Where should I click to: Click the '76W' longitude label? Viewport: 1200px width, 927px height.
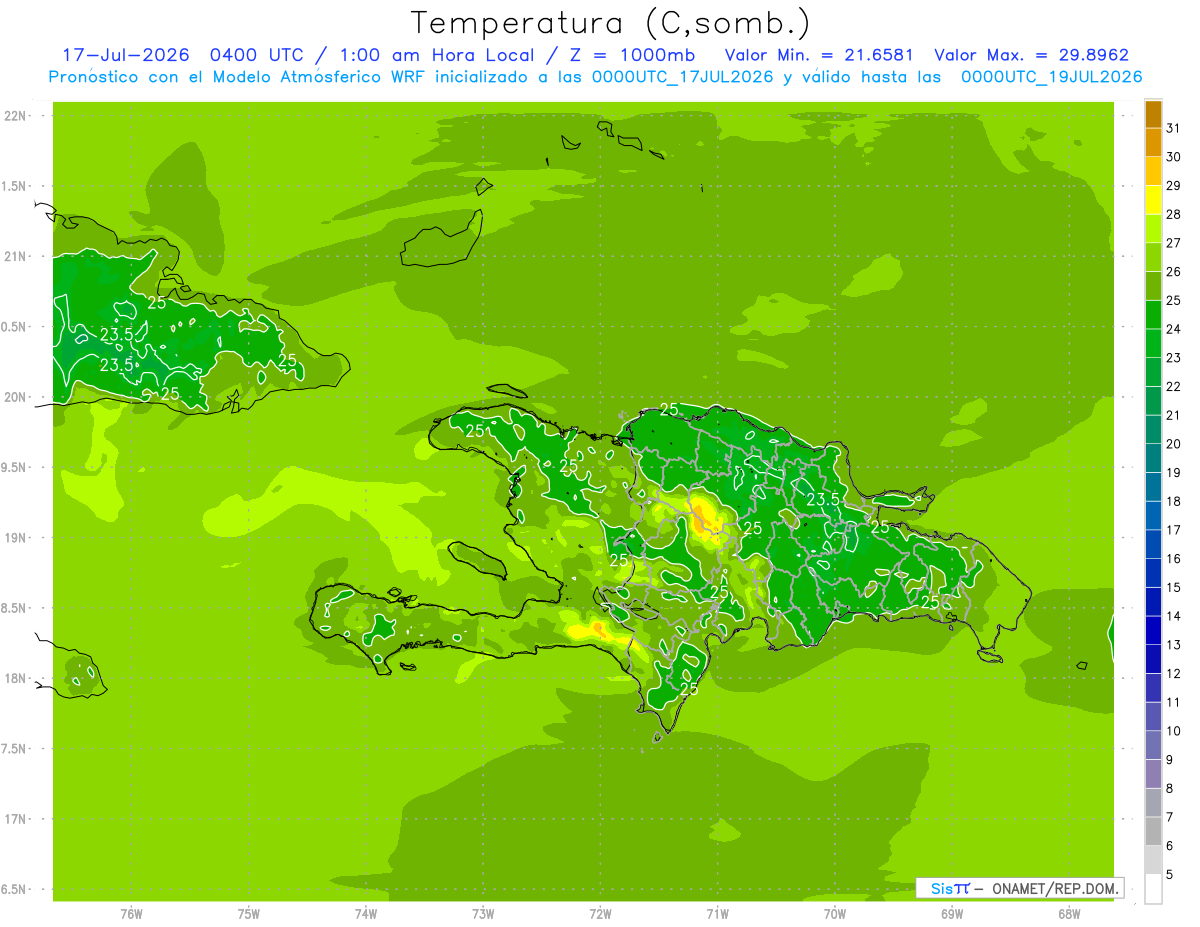point(131,914)
